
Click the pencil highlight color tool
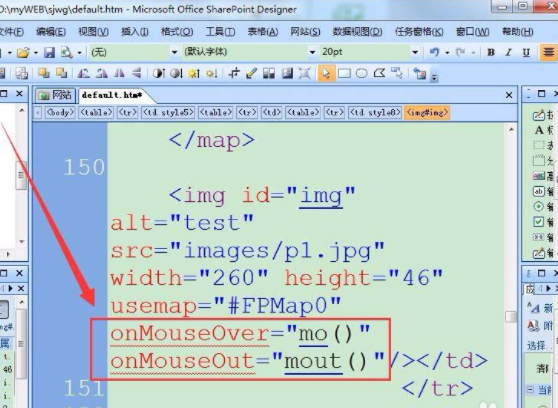click(251, 73)
